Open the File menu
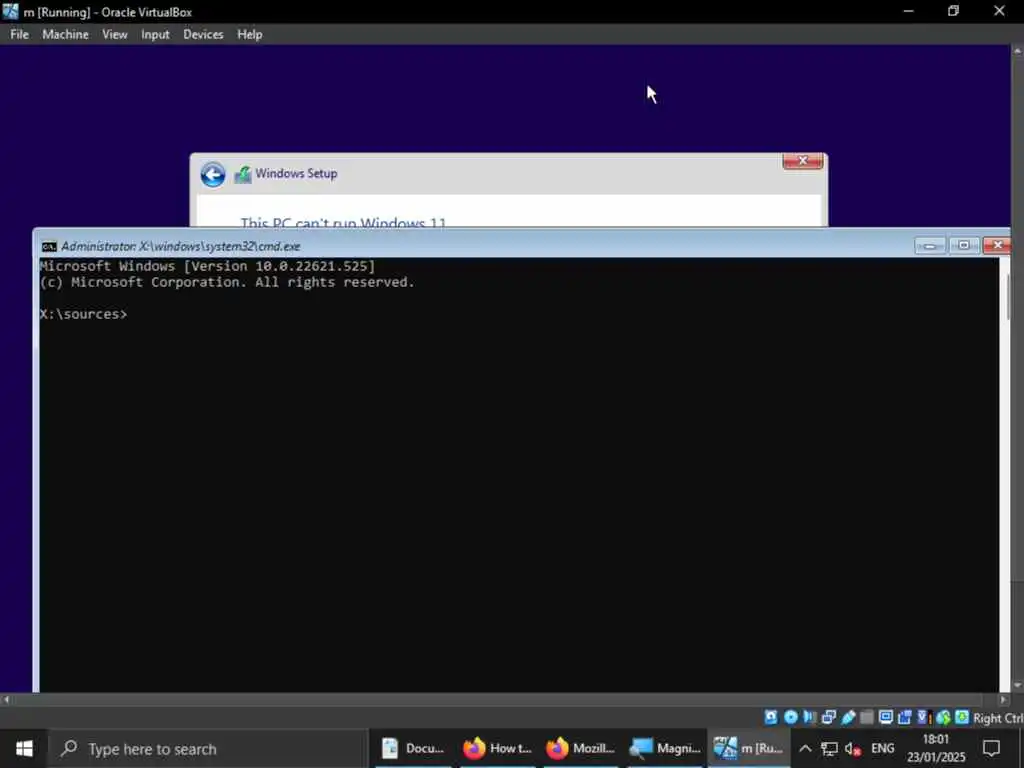The image size is (1024, 768). [x=20, y=35]
